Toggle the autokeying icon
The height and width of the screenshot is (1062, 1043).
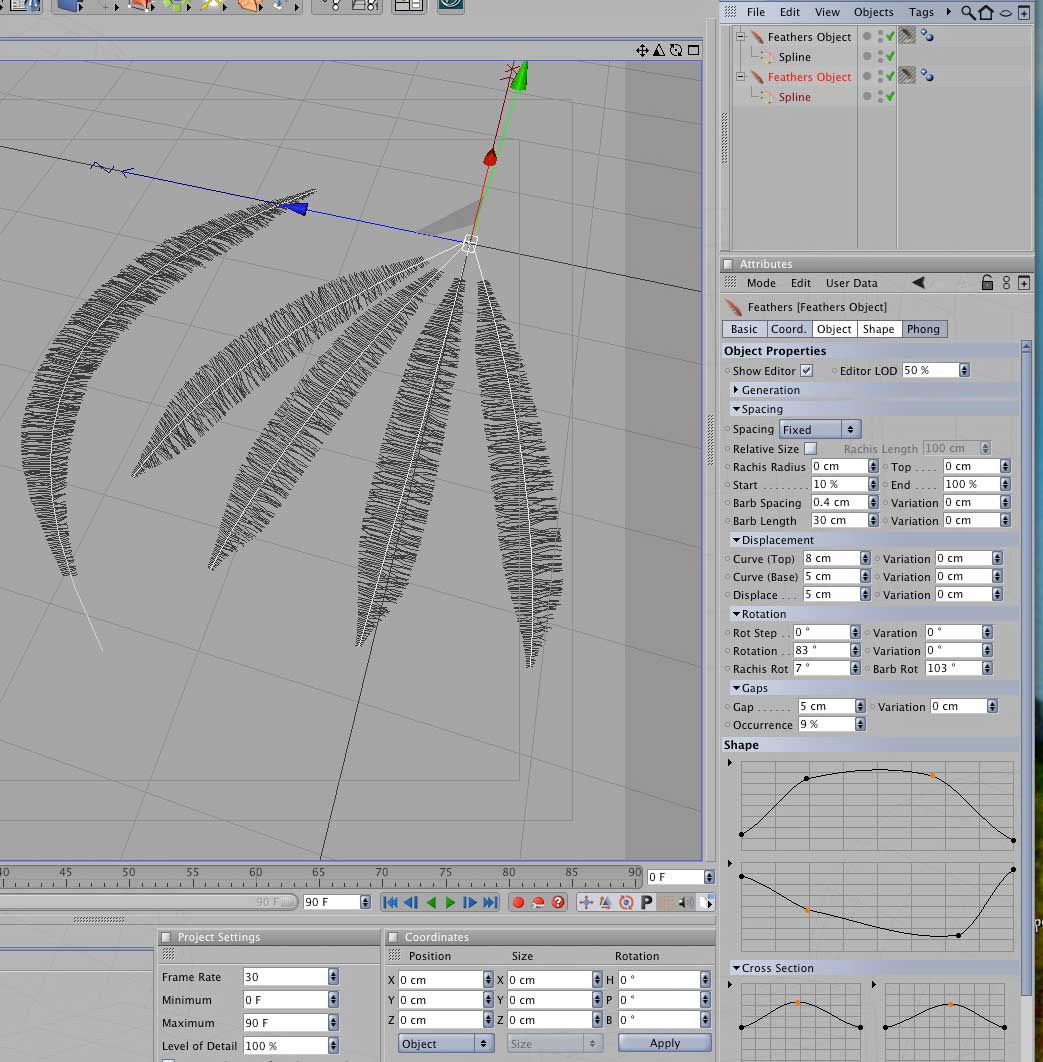[538, 902]
